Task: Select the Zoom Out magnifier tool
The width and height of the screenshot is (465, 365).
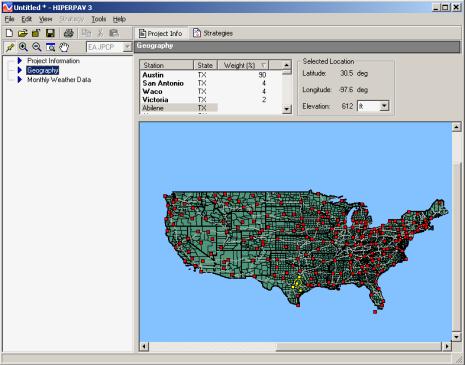Action: pyautogui.click(x=37, y=47)
